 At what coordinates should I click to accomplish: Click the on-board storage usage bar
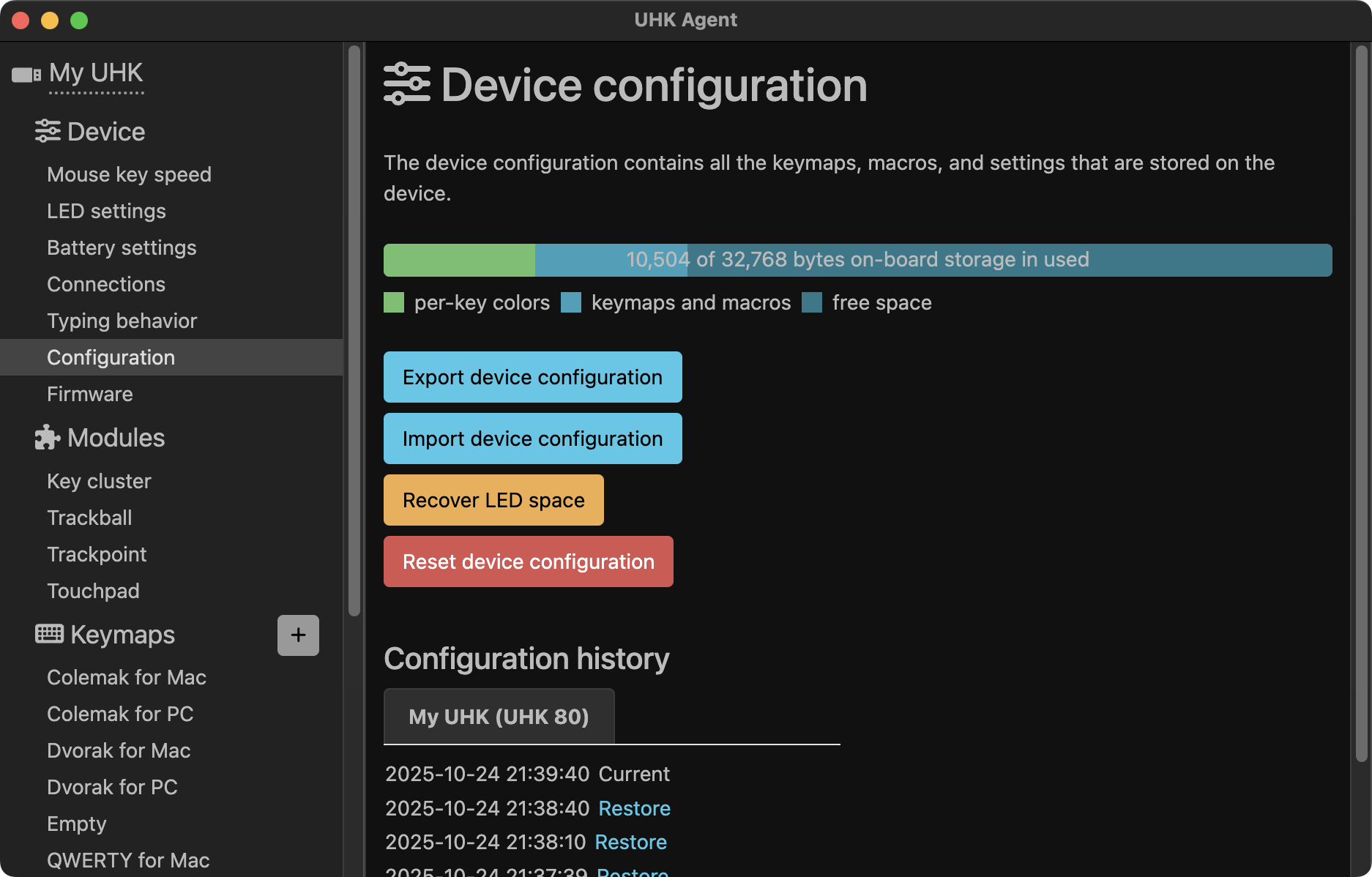click(857, 260)
